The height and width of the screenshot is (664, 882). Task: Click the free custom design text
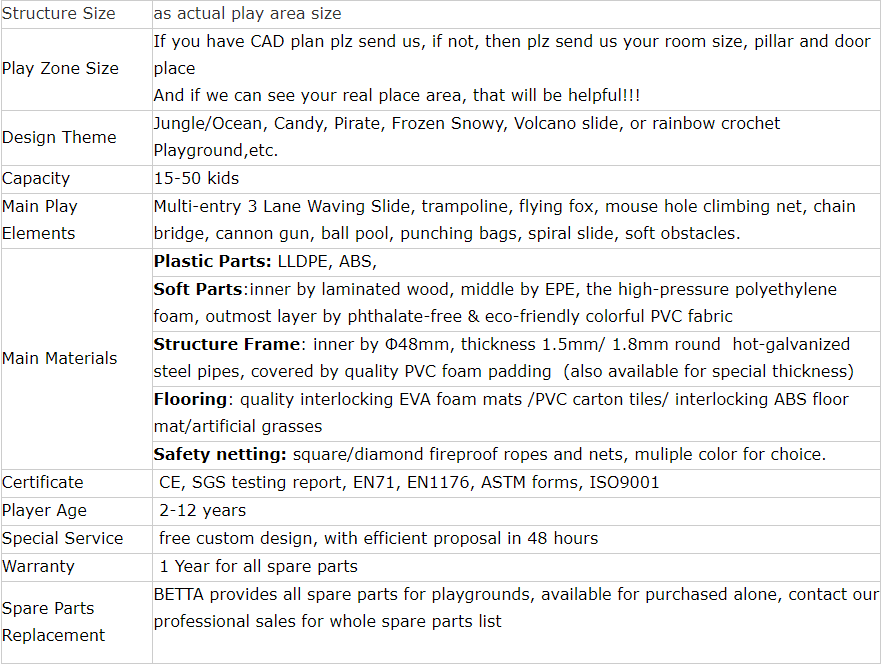tap(238, 539)
